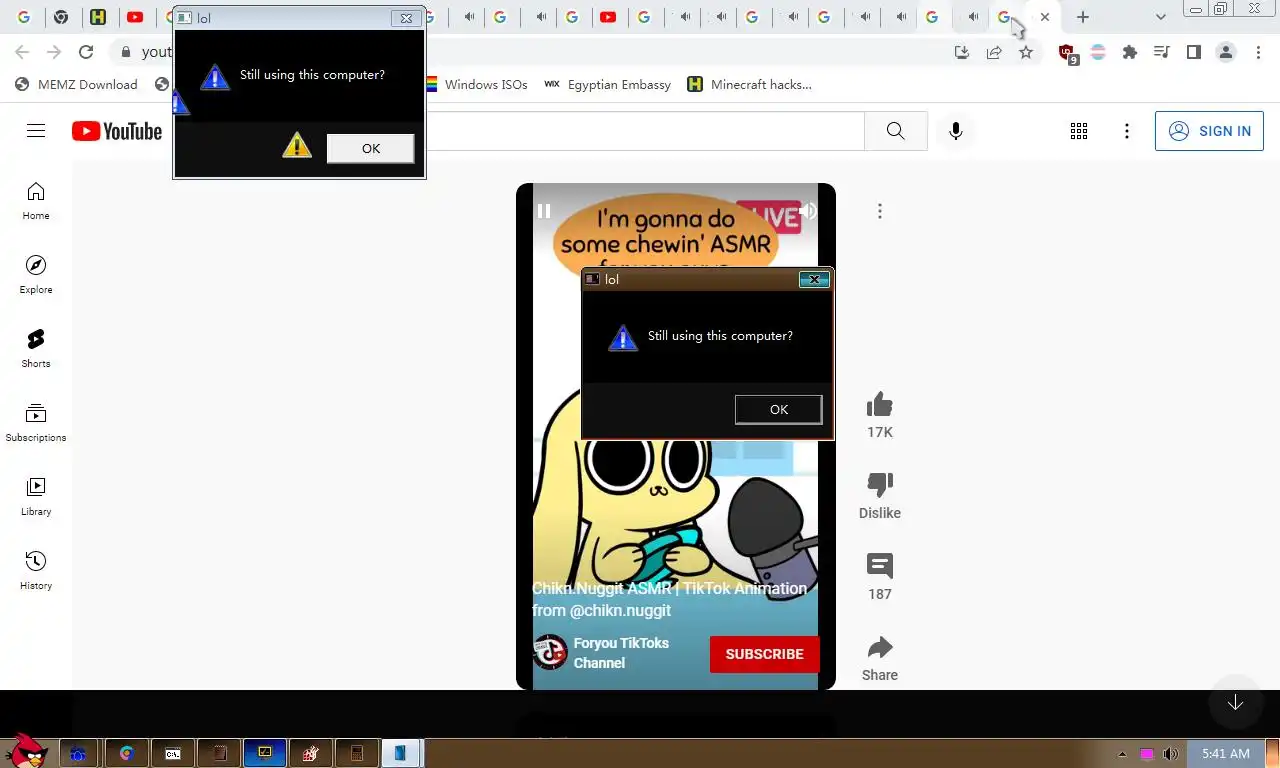Share the Short

click(880, 647)
